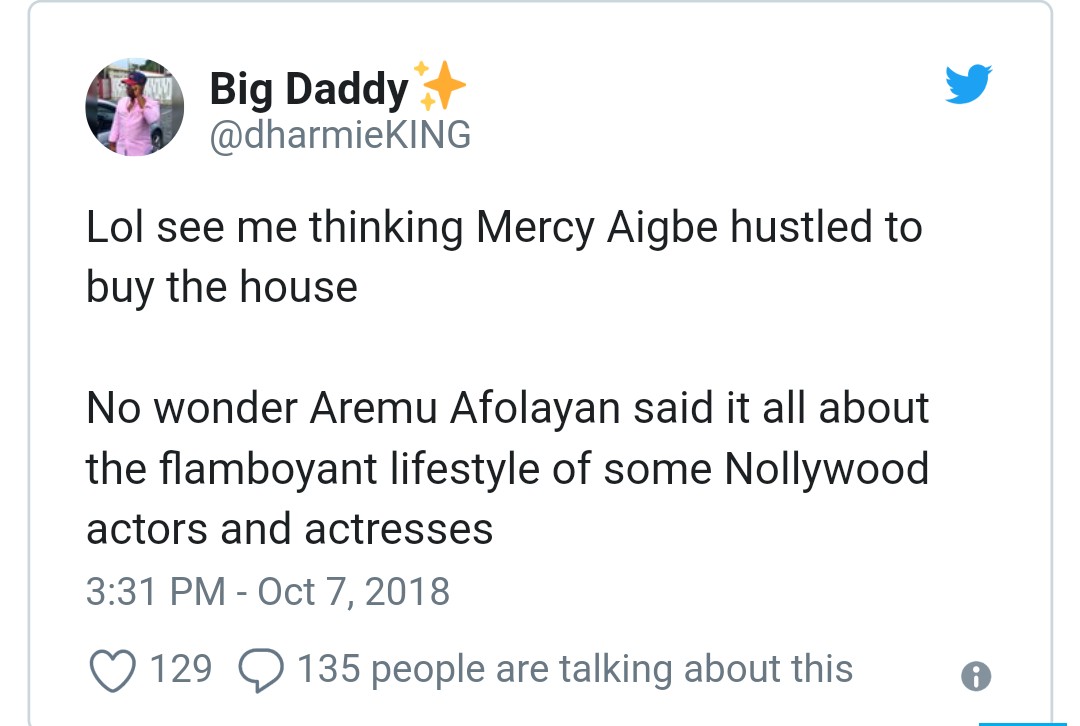Click the Oct 7, 2018 date
This screenshot has width=1080, height=726.
coord(354,591)
